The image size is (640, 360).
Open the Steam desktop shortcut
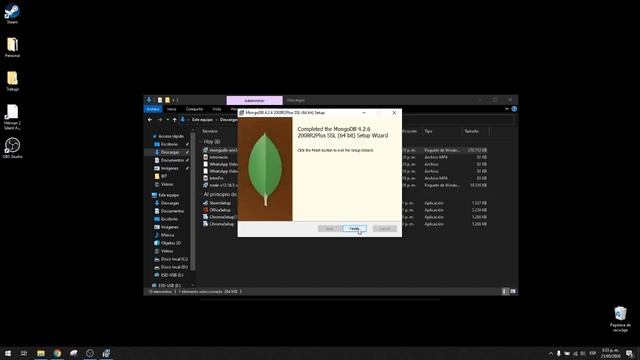click(x=12, y=14)
